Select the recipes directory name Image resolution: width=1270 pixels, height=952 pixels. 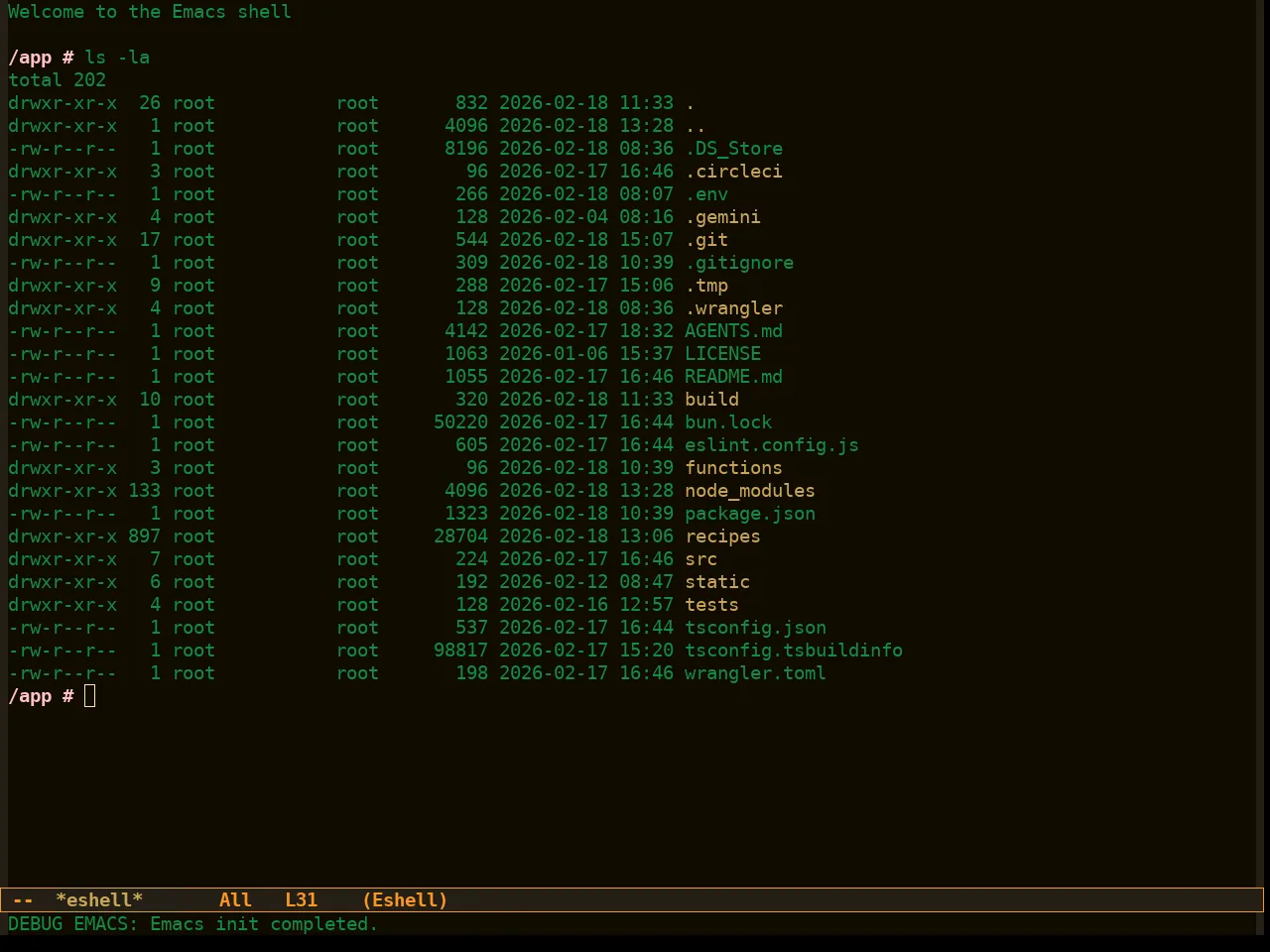pyautogui.click(x=723, y=536)
